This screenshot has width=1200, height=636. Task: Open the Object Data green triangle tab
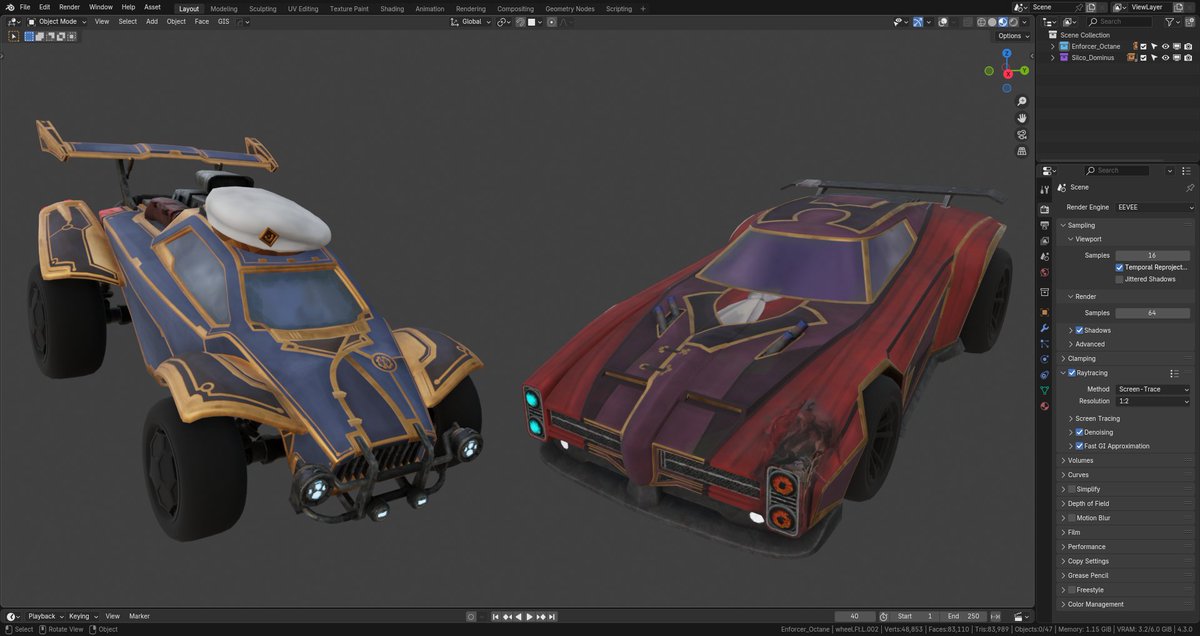pos(1045,390)
